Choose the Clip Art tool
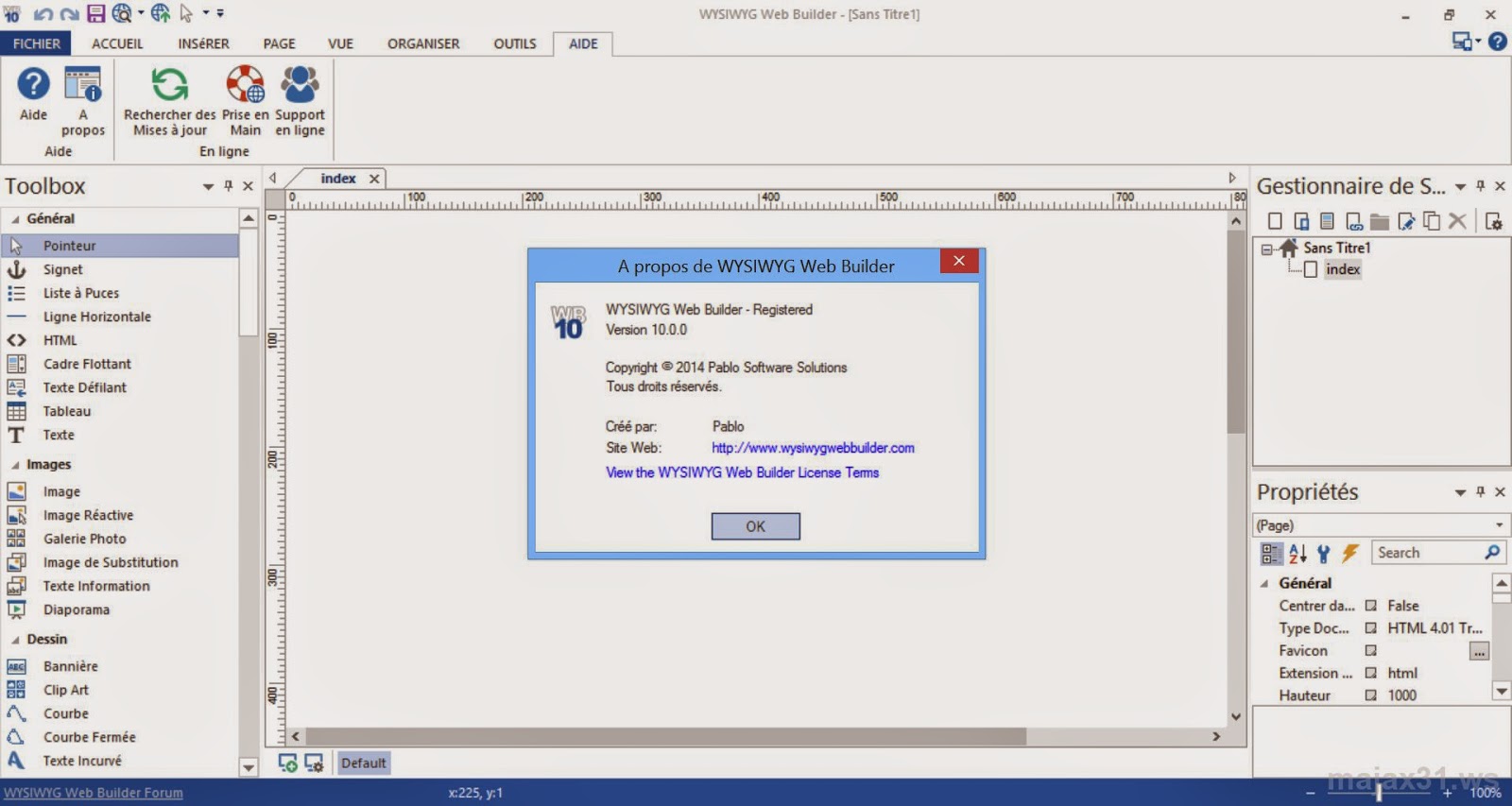This screenshot has height=806, width=1512. [120, 690]
